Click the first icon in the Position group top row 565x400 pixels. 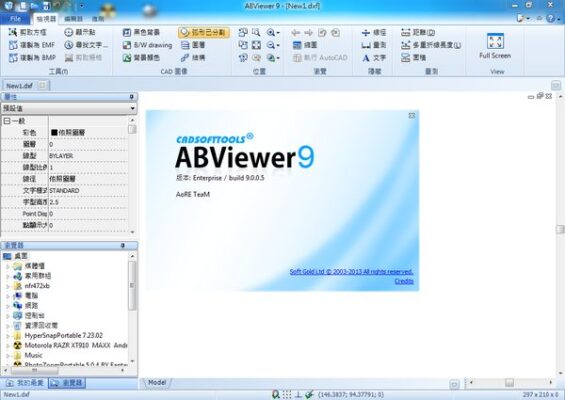(243, 32)
